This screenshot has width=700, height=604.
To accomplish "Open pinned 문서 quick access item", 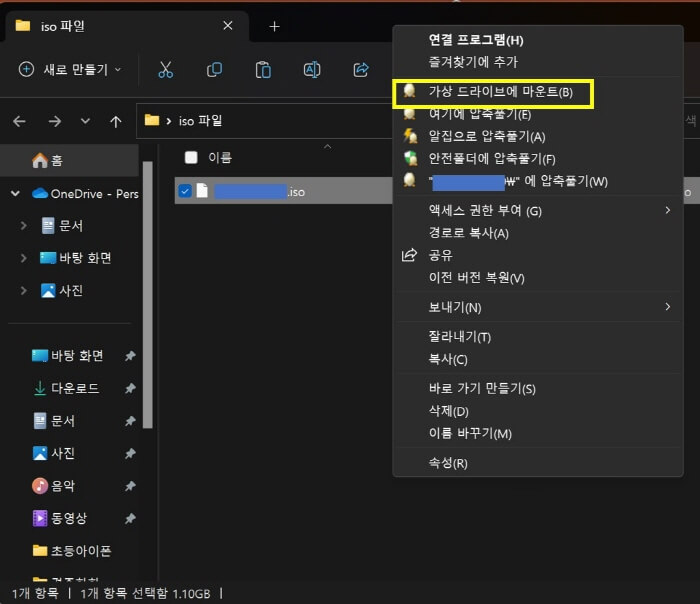I will click(54, 421).
